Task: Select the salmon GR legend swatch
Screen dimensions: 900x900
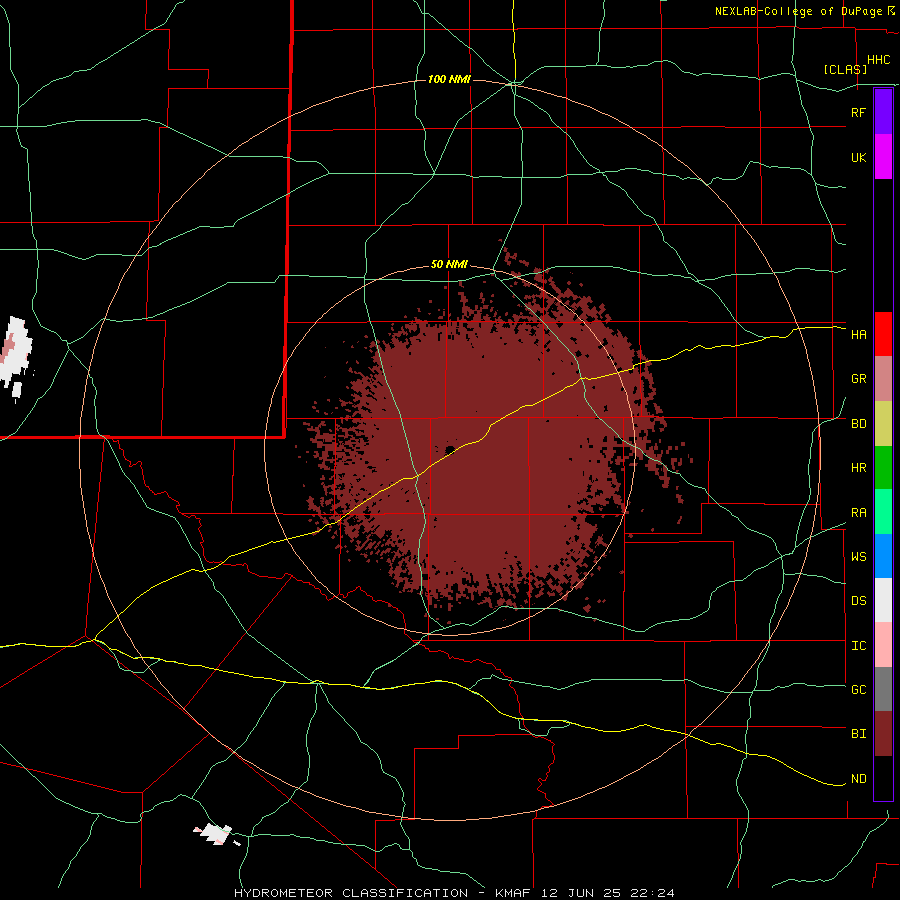Action: point(883,379)
